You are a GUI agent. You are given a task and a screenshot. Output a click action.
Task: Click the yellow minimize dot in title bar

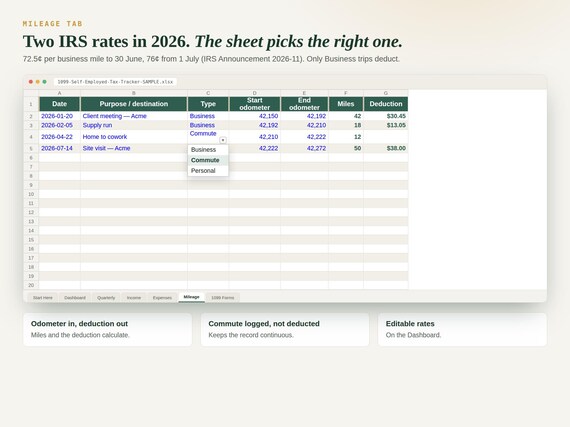point(37,82)
